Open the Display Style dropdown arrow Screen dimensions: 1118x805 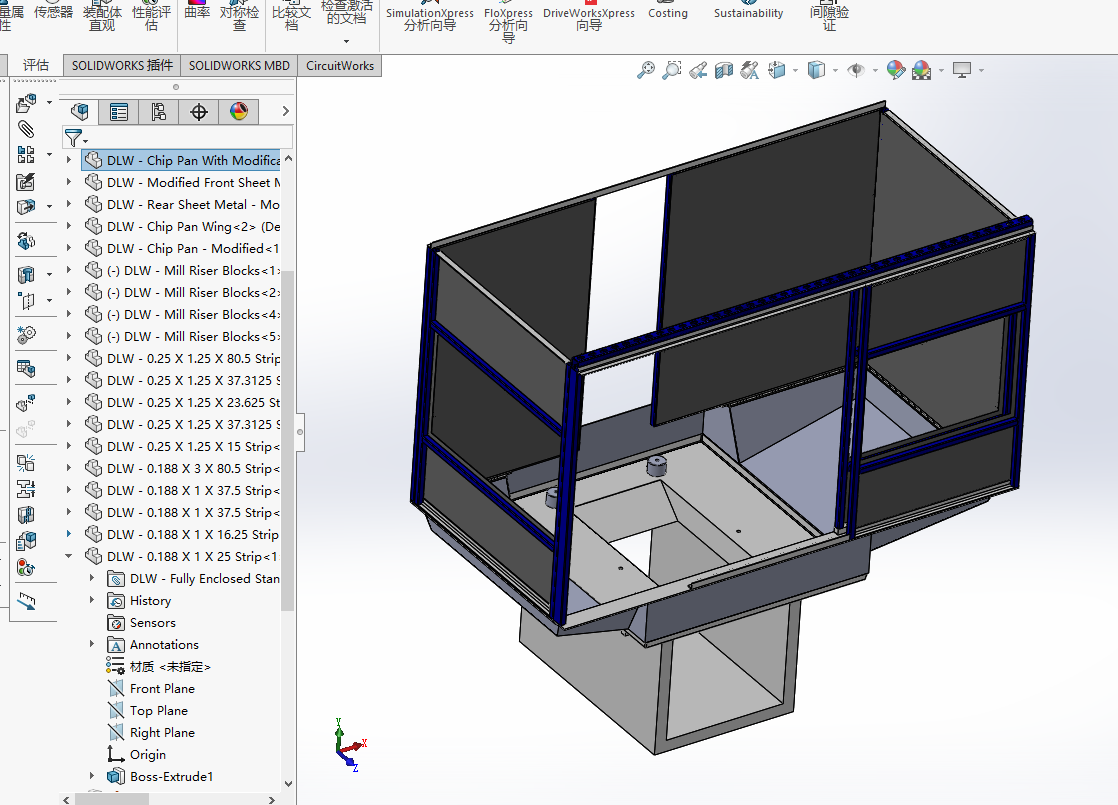click(x=836, y=70)
